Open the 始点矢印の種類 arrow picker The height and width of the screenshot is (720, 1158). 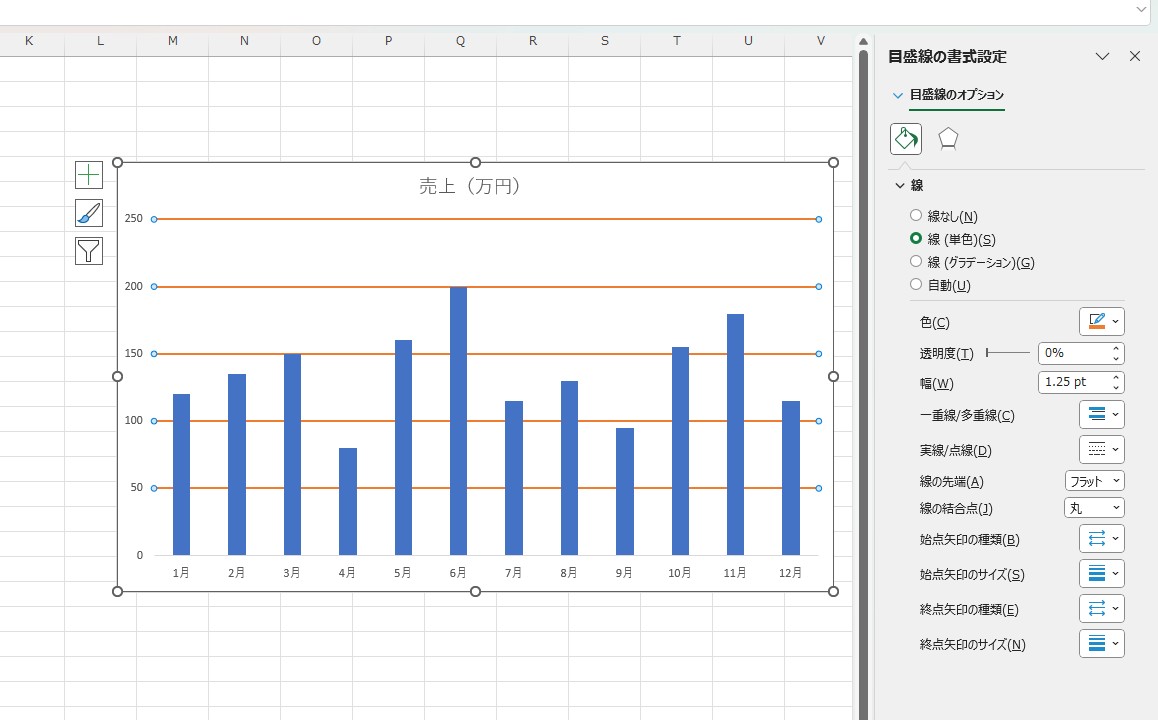pyautogui.click(x=1101, y=539)
